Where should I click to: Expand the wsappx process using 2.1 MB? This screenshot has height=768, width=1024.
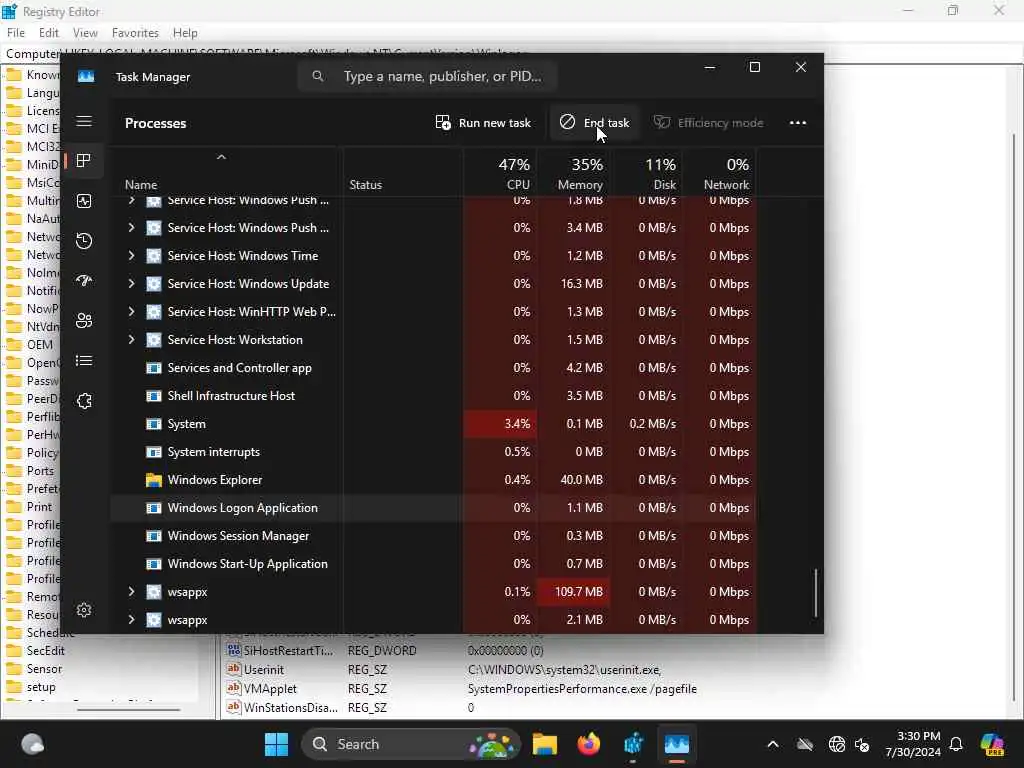(131, 620)
